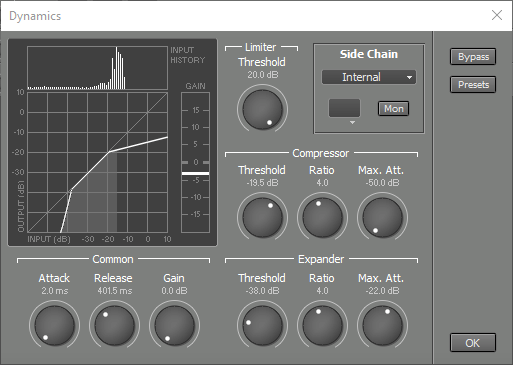513x365 pixels.
Task: Click the compressor knee point on transfer curve
Action: point(109,152)
